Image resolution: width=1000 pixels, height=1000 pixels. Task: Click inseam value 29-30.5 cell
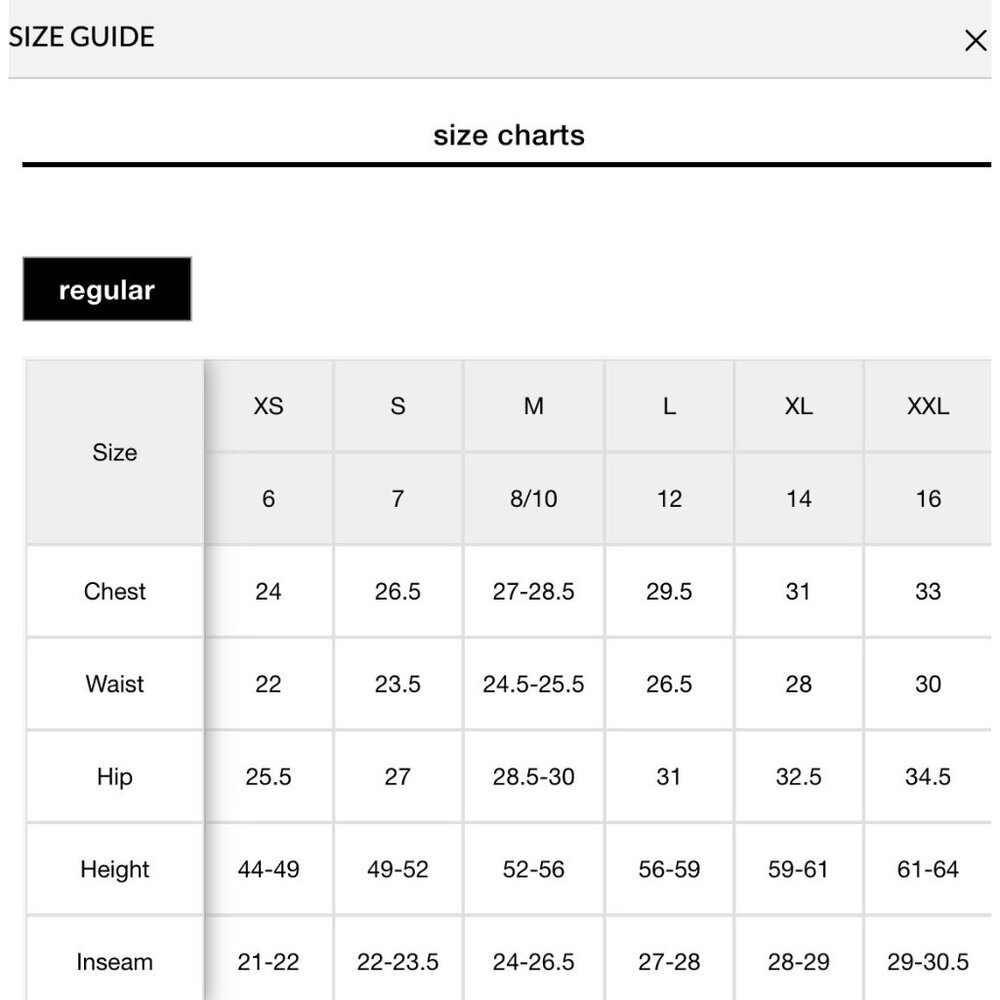[928, 961]
